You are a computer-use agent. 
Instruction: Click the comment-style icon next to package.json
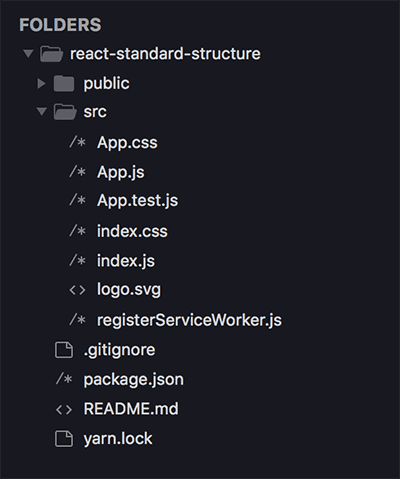pos(64,379)
